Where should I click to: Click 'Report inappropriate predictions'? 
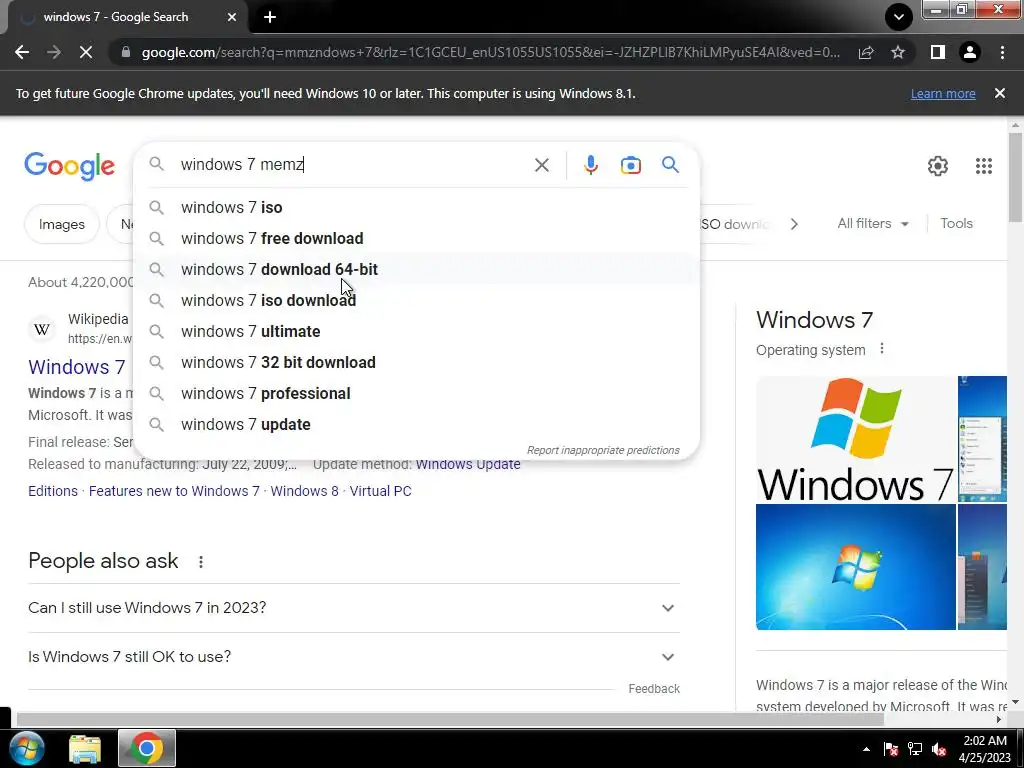603,450
